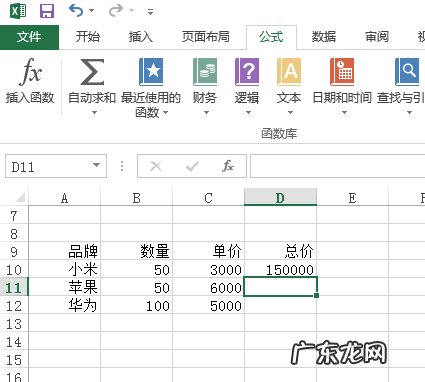Viewport: 425px width, 382px height.
Task: Click the cell containing 苹果
Action: (65, 287)
